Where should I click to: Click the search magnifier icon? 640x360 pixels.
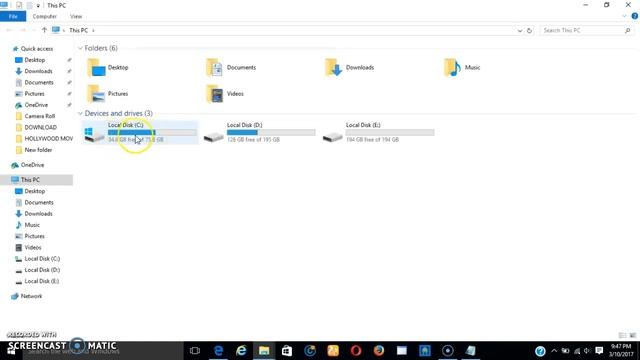pyautogui.click(x=627, y=31)
